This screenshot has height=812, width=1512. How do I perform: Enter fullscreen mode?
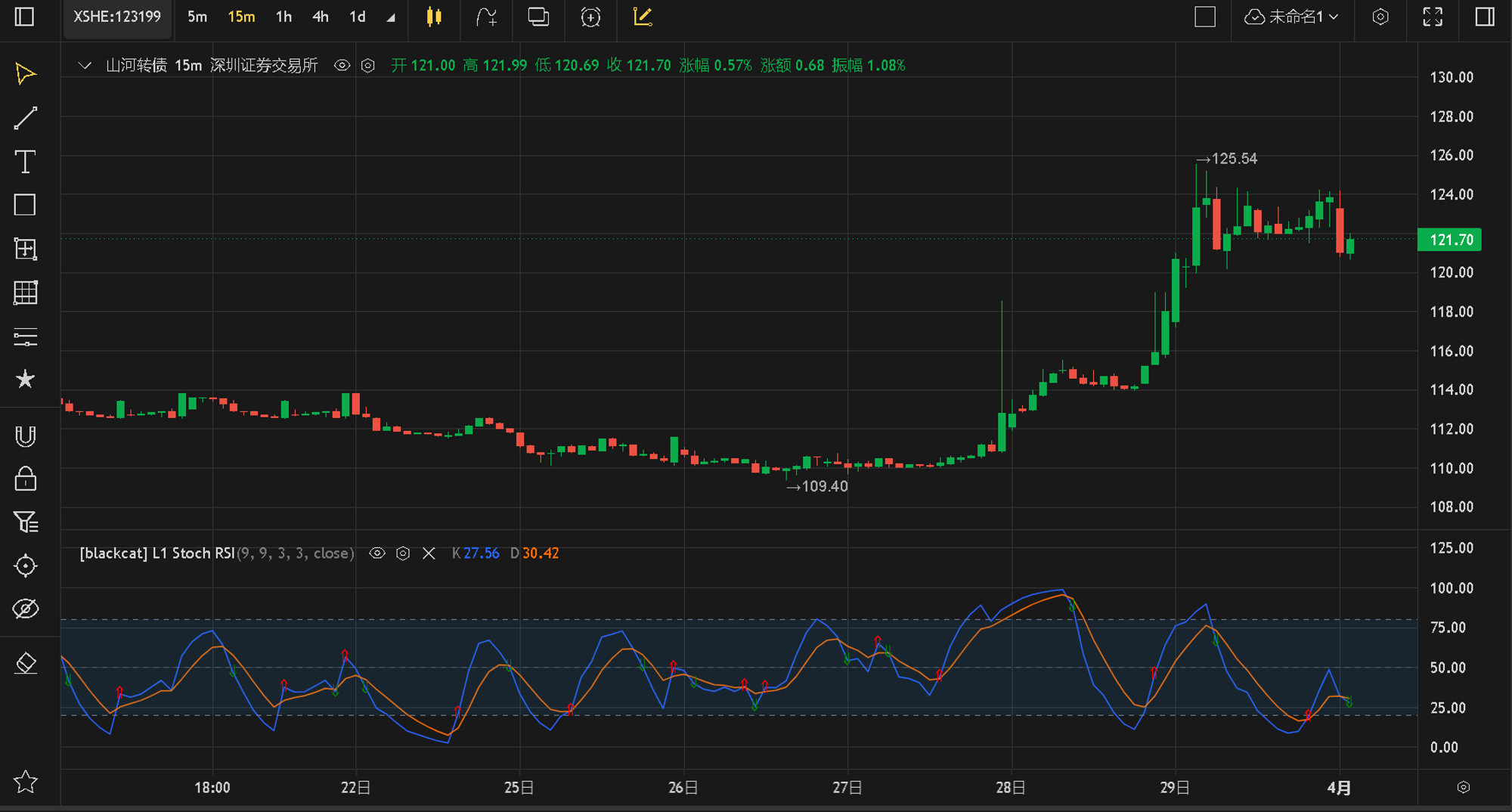click(x=1433, y=17)
